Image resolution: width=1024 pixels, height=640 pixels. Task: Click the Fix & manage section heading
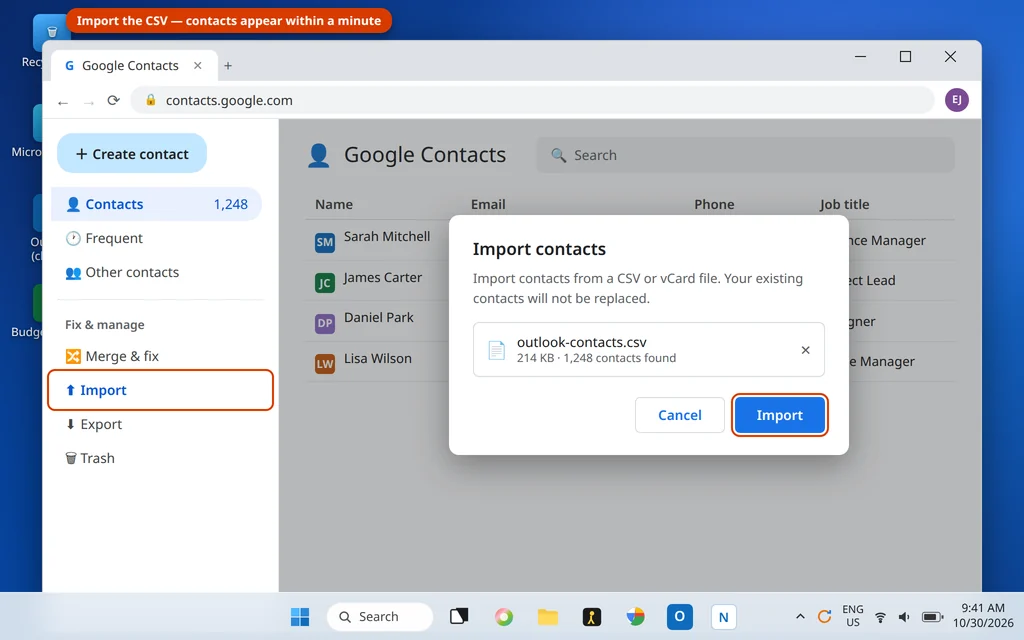coord(104,325)
